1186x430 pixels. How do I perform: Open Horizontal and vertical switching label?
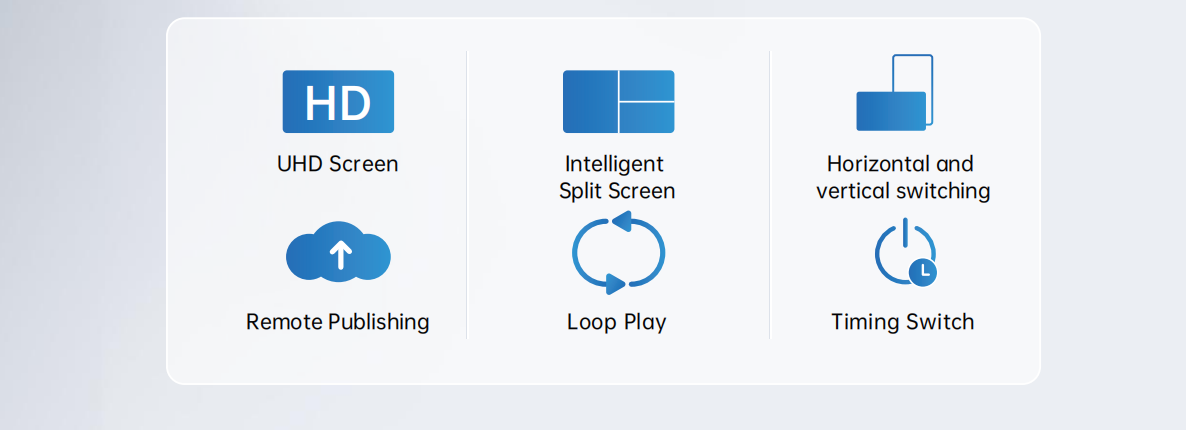click(902, 177)
